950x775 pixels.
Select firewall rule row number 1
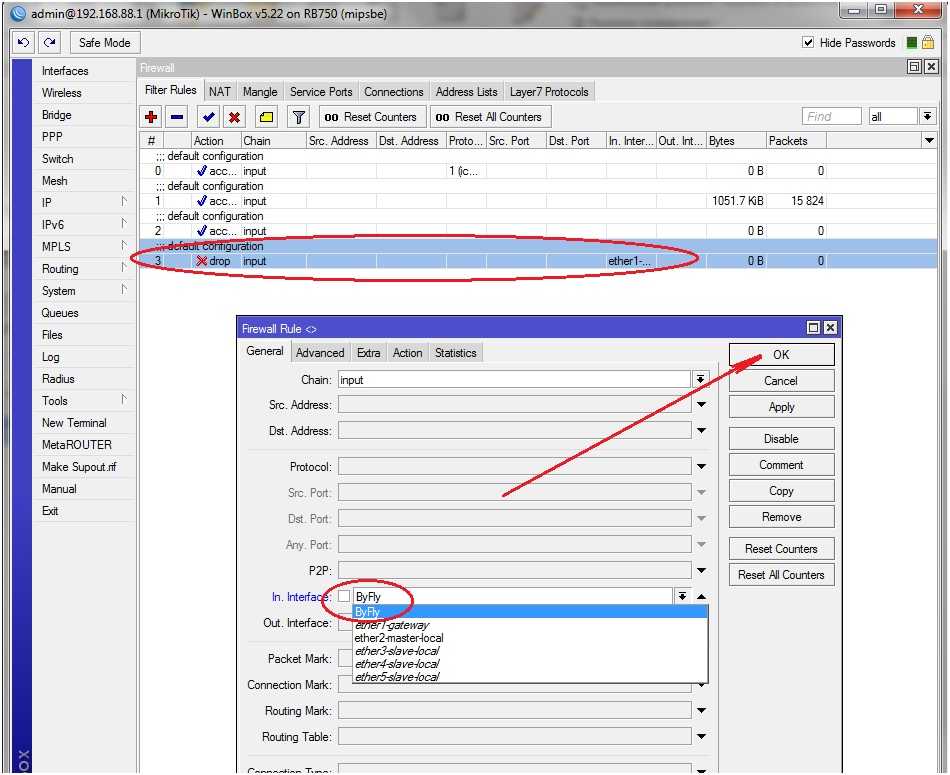tap(538, 201)
